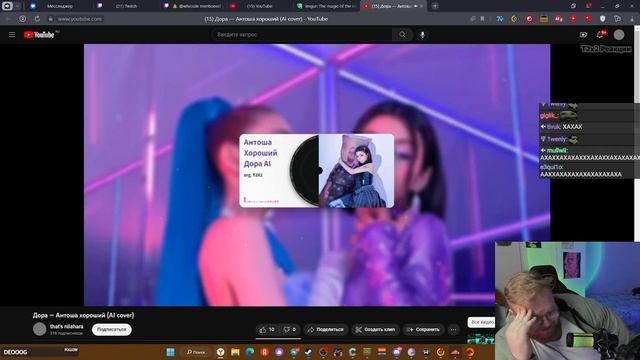Open the Create video camera icon
640x360 pixels.
point(583,35)
